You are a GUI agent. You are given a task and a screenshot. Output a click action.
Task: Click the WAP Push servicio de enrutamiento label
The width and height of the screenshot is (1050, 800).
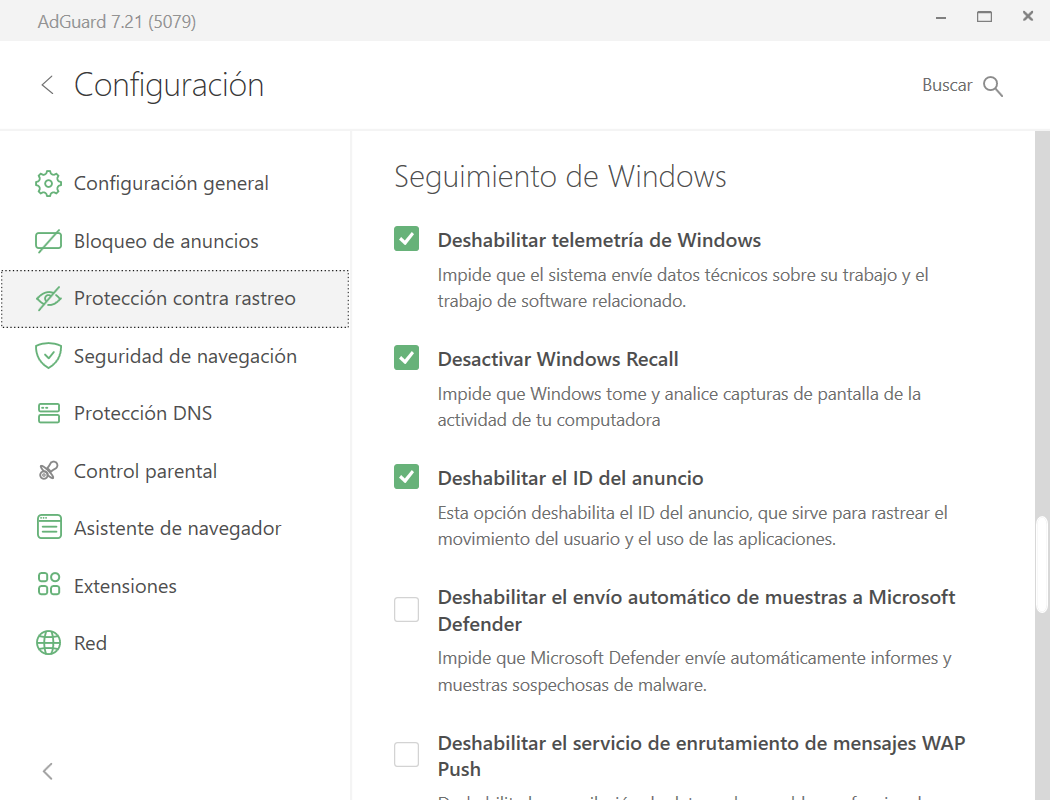pyautogui.click(x=701, y=756)
